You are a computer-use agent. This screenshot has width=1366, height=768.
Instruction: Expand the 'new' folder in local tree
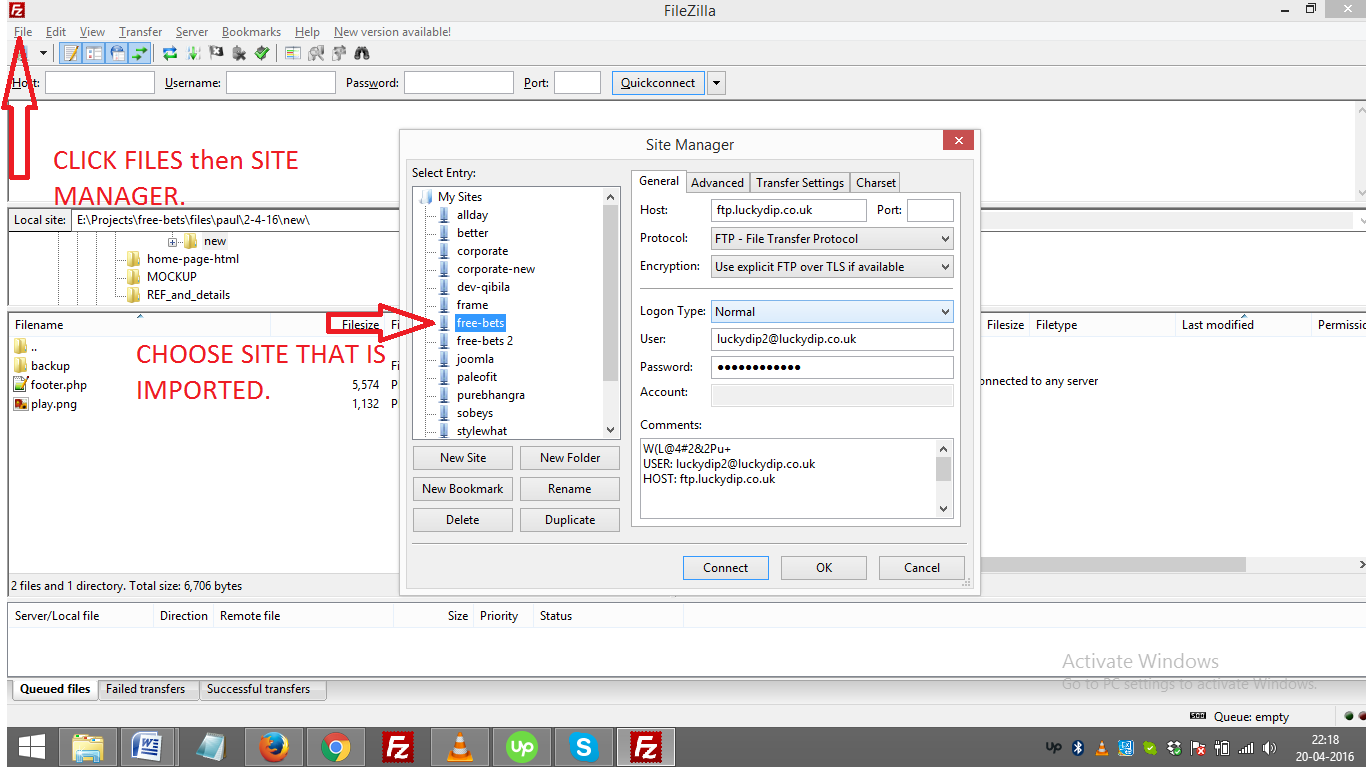(173, 241)
